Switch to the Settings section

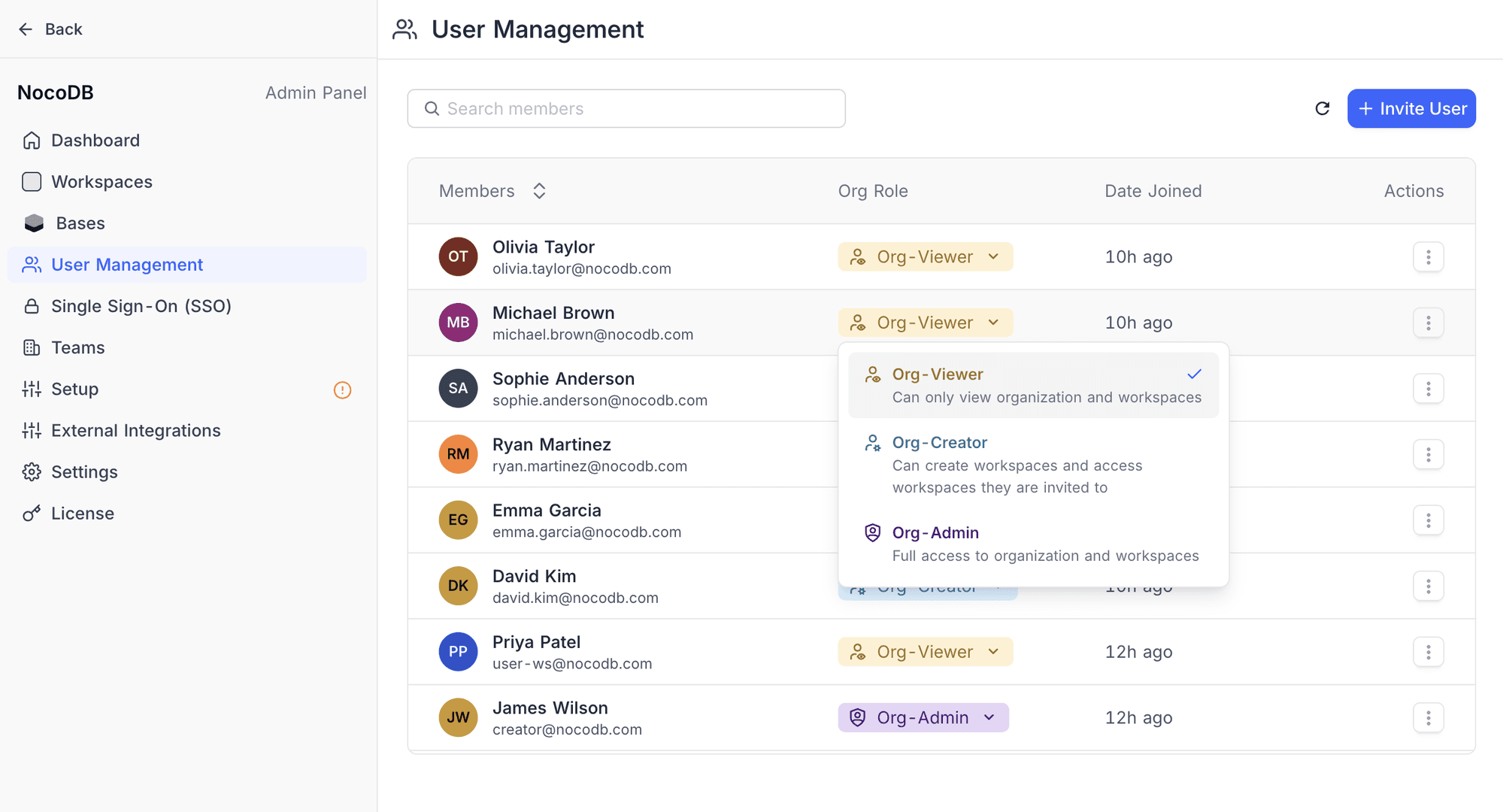click(84, 471)
